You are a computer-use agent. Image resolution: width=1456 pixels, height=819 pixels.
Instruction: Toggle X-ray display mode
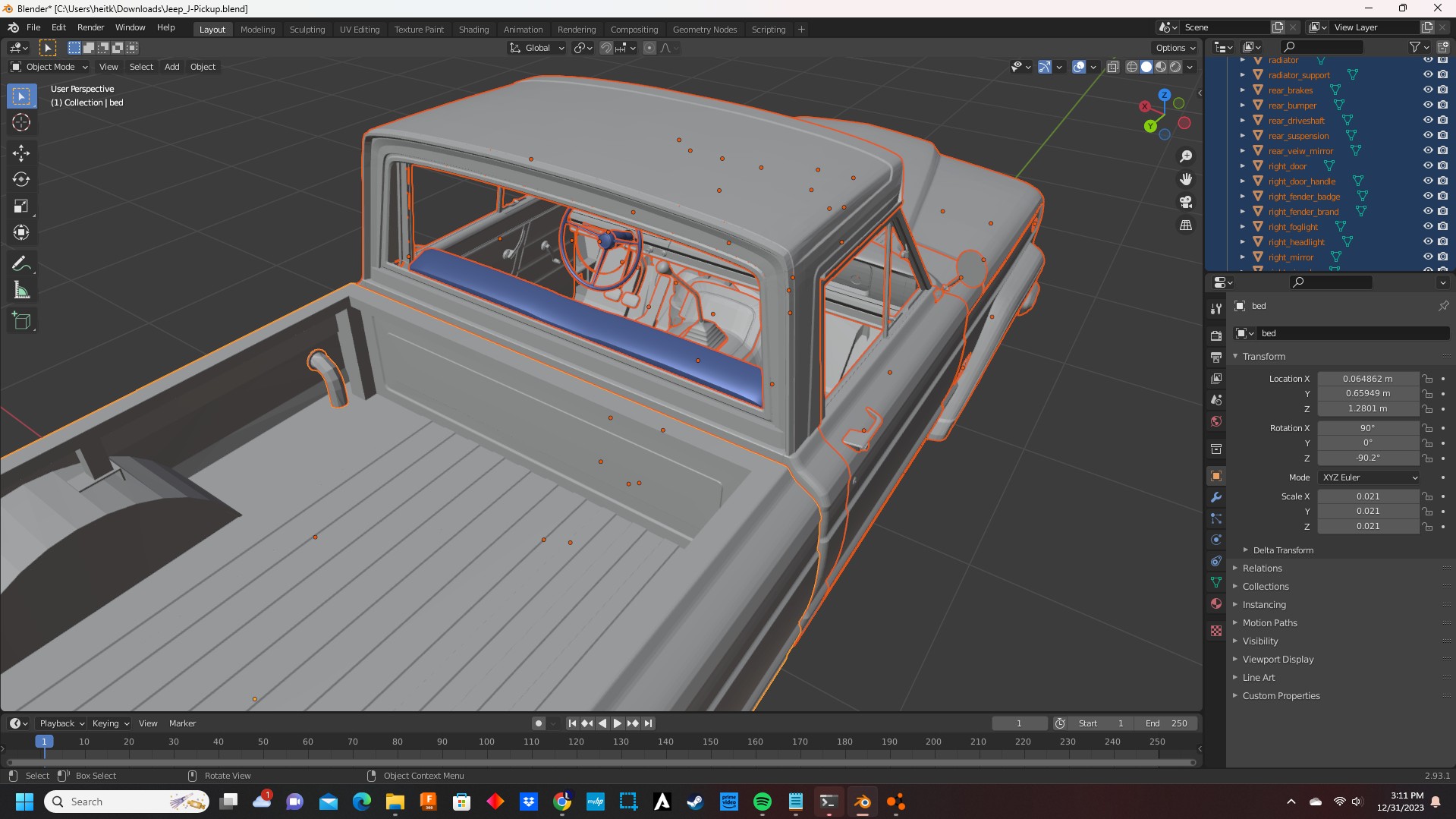click(x=1112, y=67)
